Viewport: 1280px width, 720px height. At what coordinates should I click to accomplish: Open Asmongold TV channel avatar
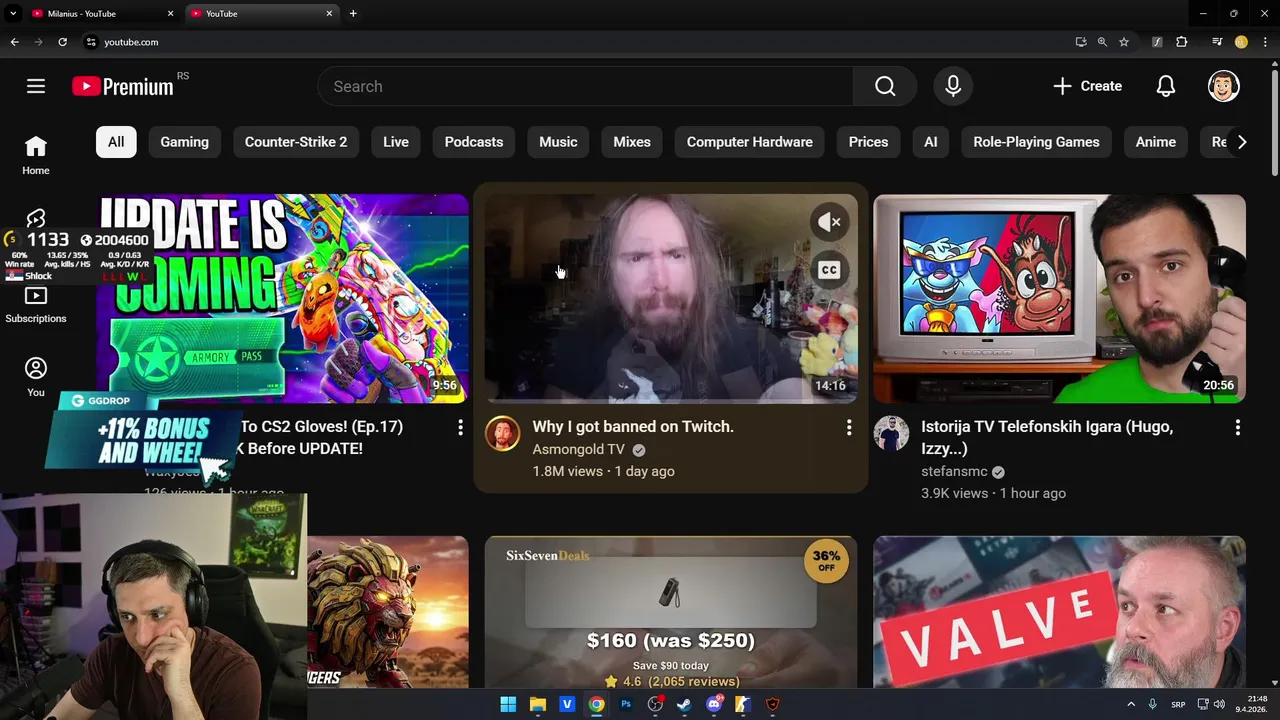(502, 434)
